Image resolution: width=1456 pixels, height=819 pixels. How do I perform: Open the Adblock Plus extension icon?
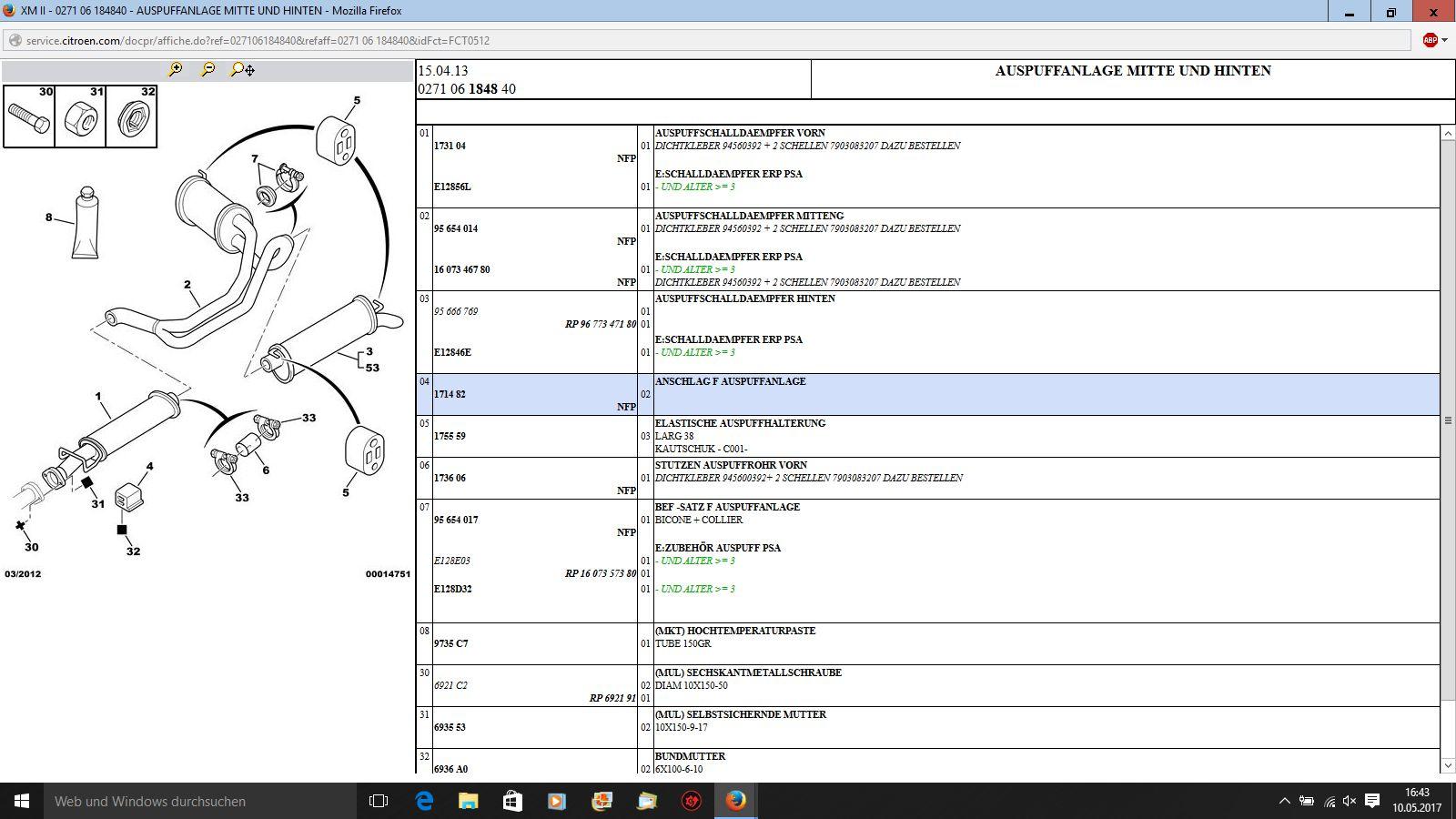coord(1430,40)
